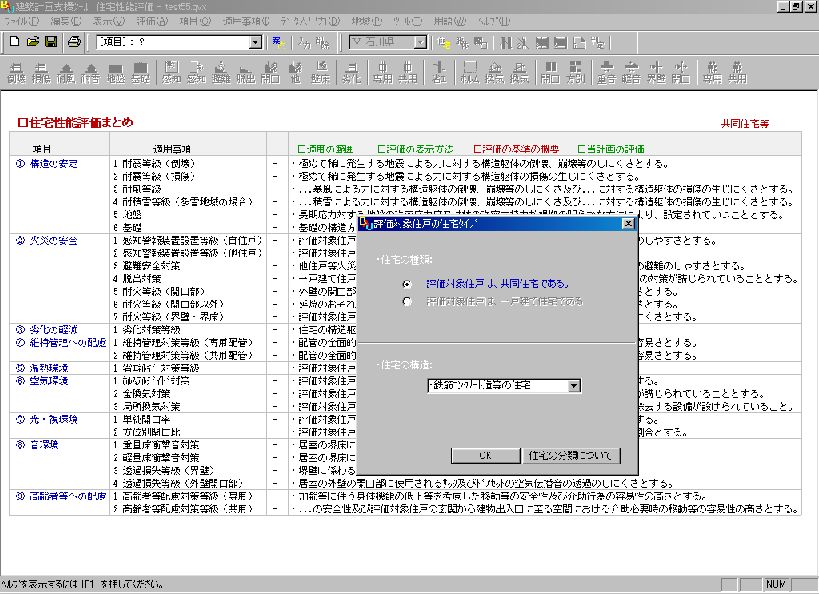819x594 pixels.
Task: Click the 脱出 (escape) toolbar icon
Action: coord(245,73)
